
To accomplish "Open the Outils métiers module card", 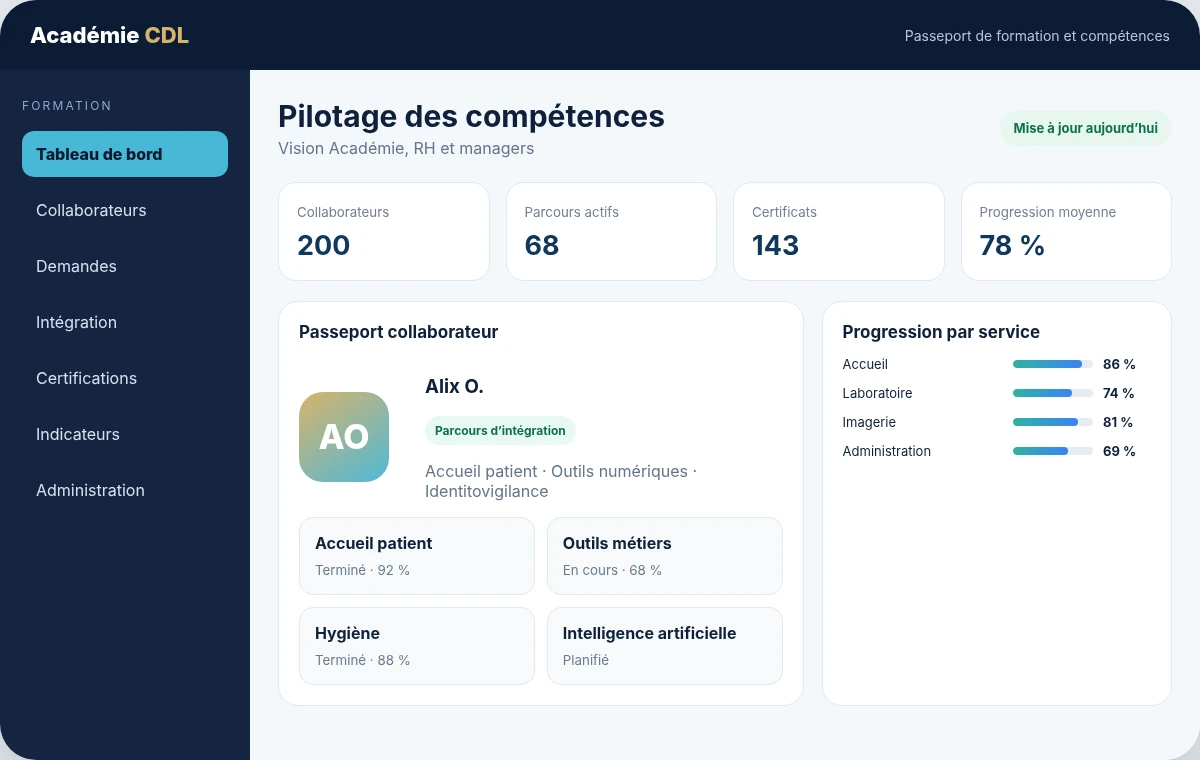I will coord(665,556).
